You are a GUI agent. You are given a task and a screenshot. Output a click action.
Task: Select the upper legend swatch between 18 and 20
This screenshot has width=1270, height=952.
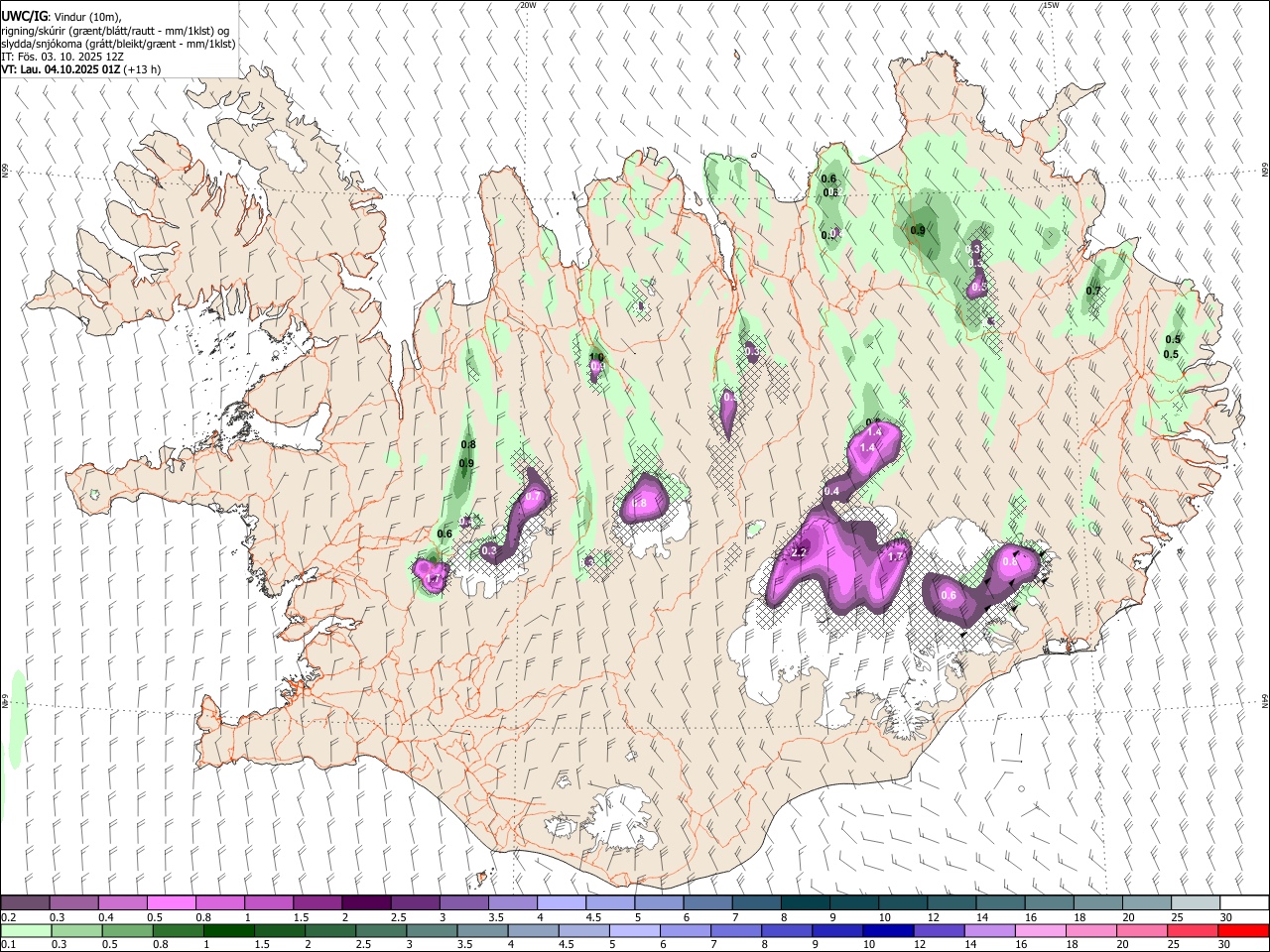coord(1098,903)
